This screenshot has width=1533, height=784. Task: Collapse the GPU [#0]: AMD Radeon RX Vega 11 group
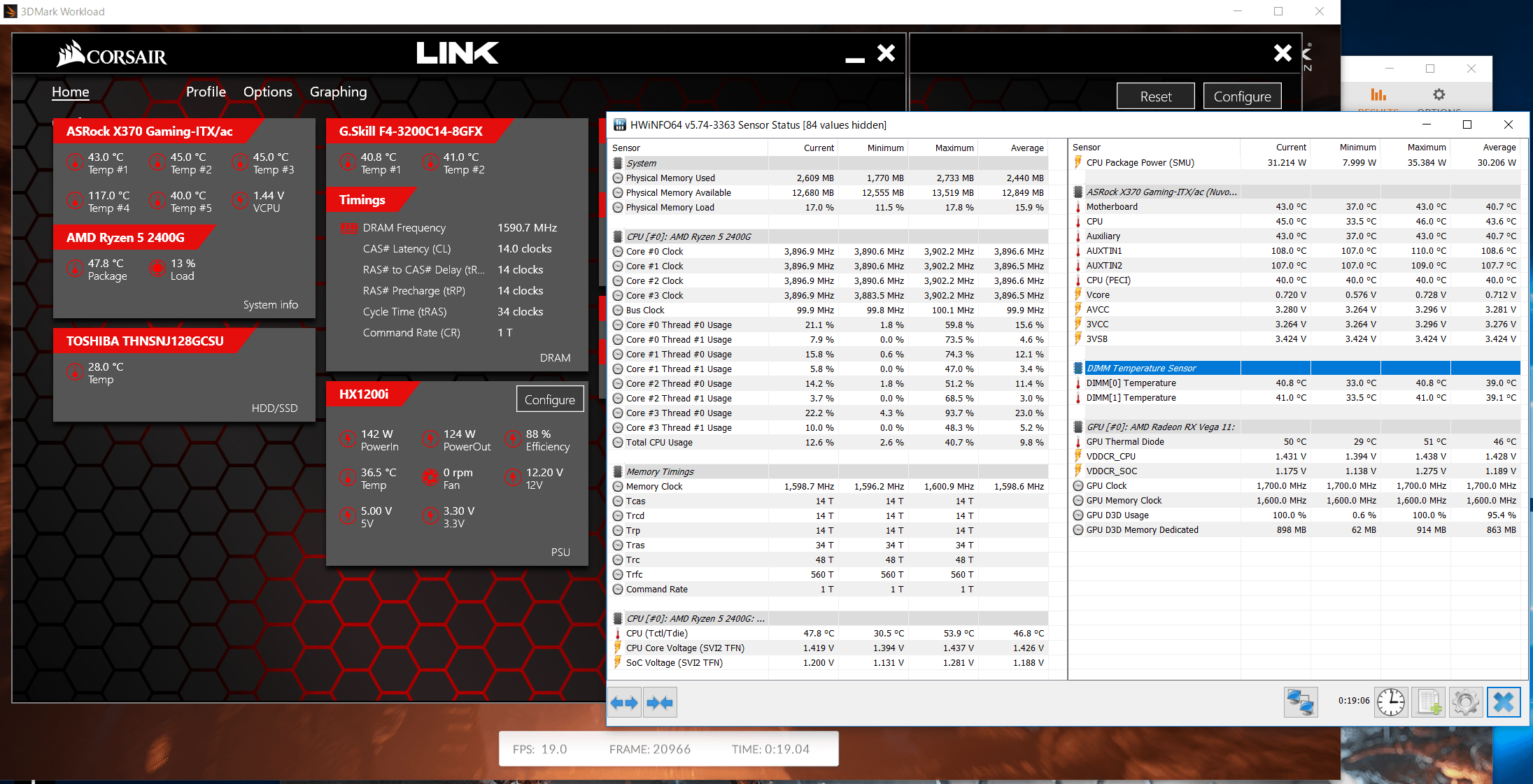(1296, 427)
